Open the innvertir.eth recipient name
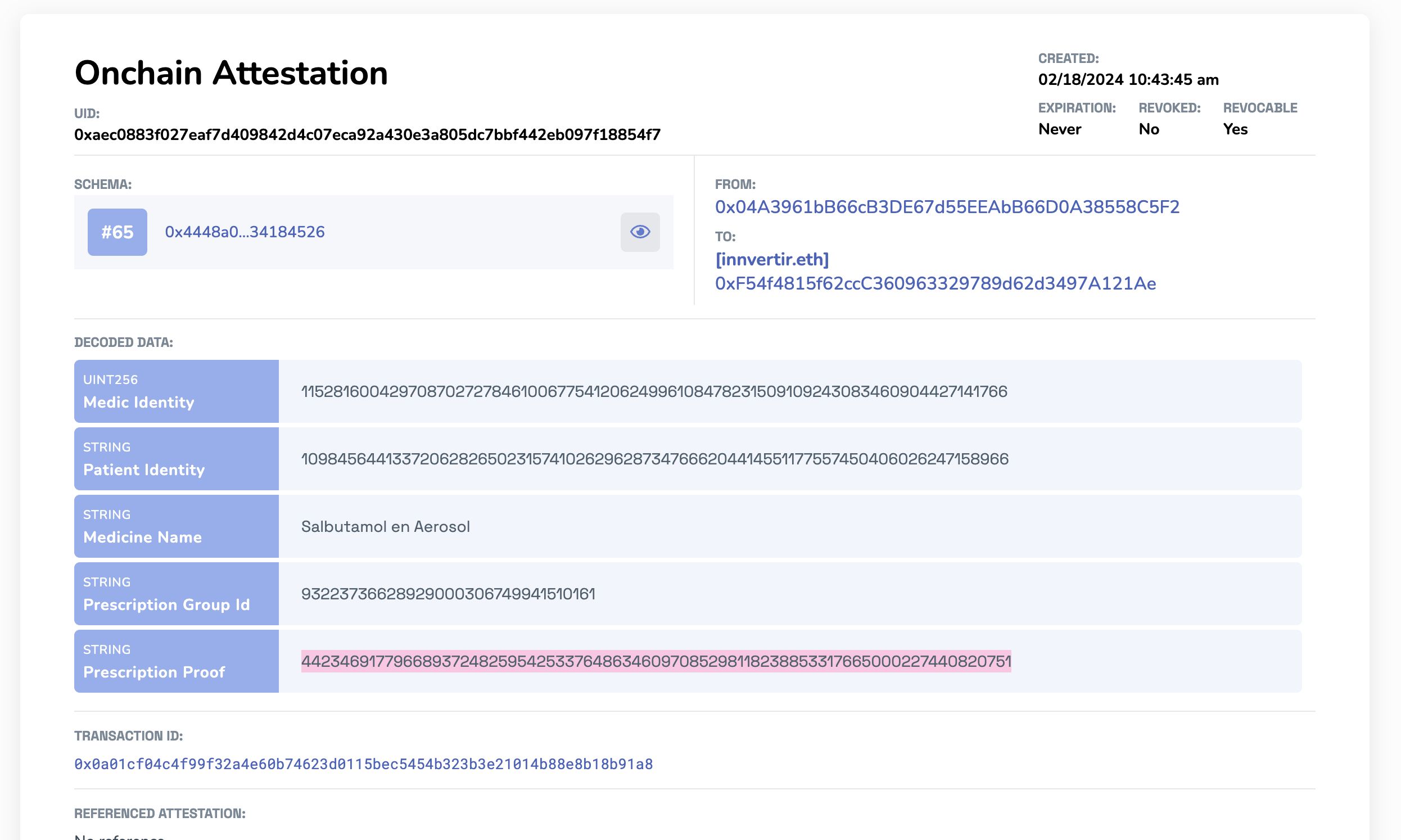 [x=772, y=259]
